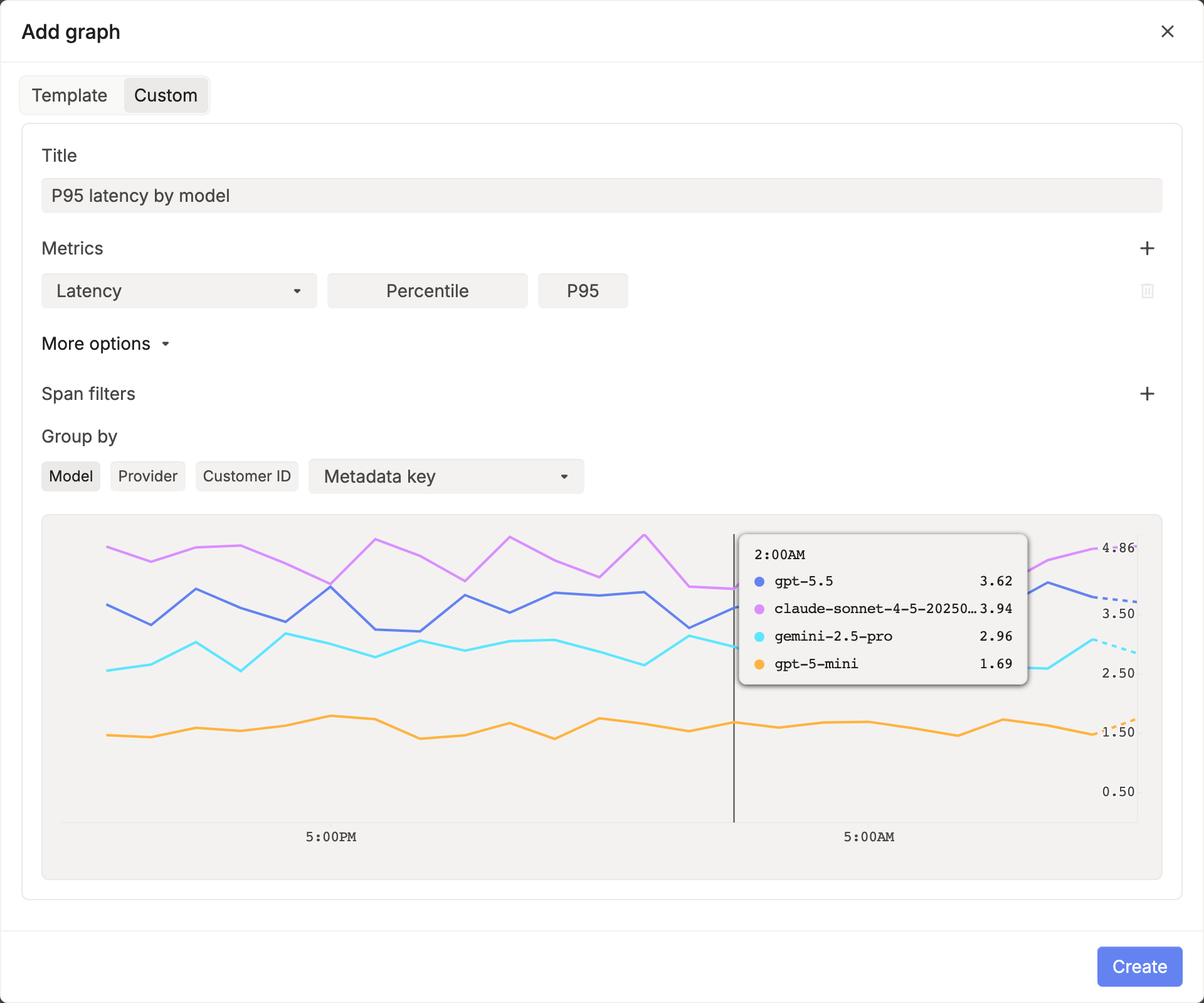1204x1003 pixels.
Task: Click the gemini-2.5-pro value 2.96
Action: point(996,636)
